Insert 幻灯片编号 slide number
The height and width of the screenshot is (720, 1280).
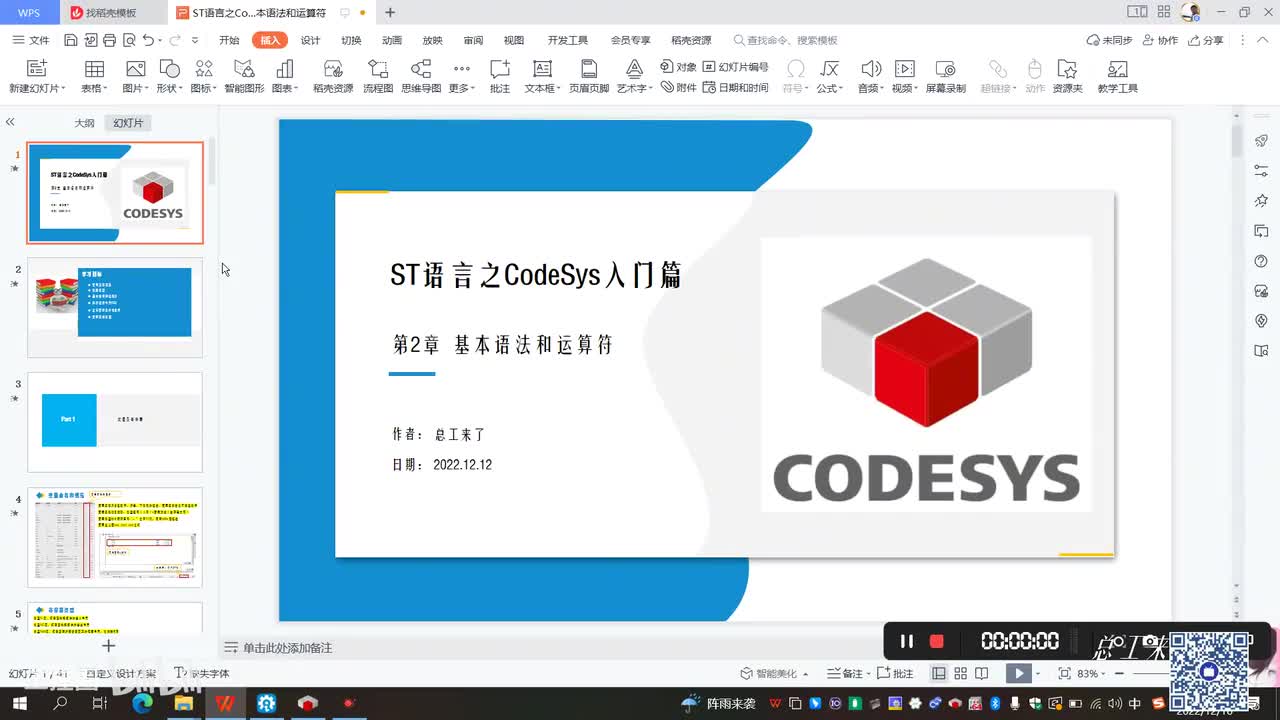736,67
